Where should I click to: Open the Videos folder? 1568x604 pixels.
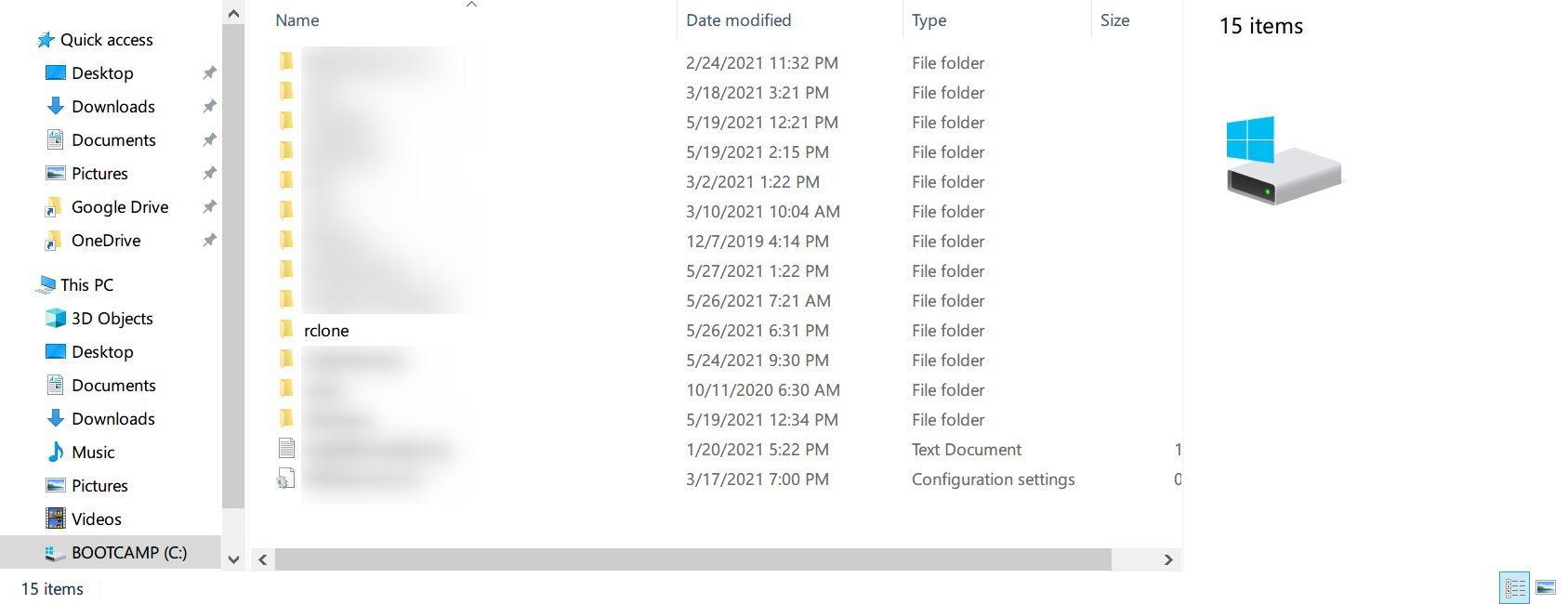(96, 519)
